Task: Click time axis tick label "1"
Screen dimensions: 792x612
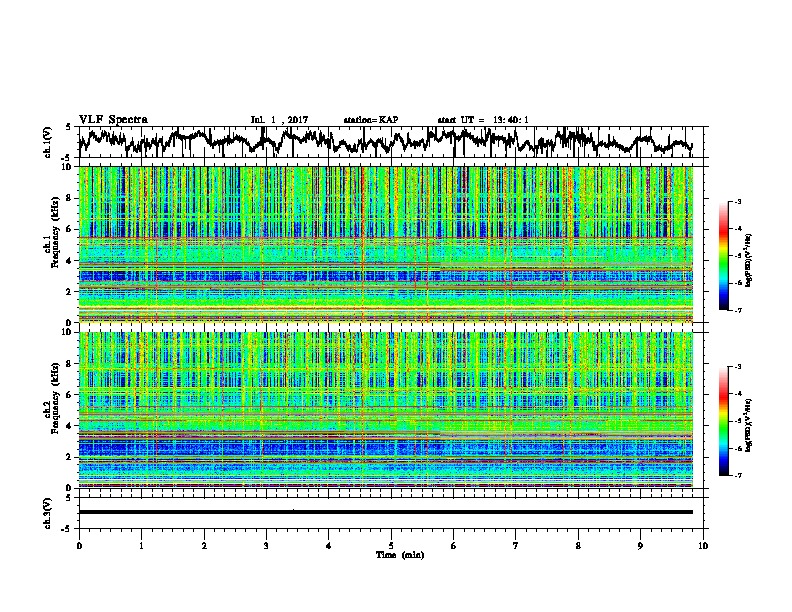Action: point(141,546)
